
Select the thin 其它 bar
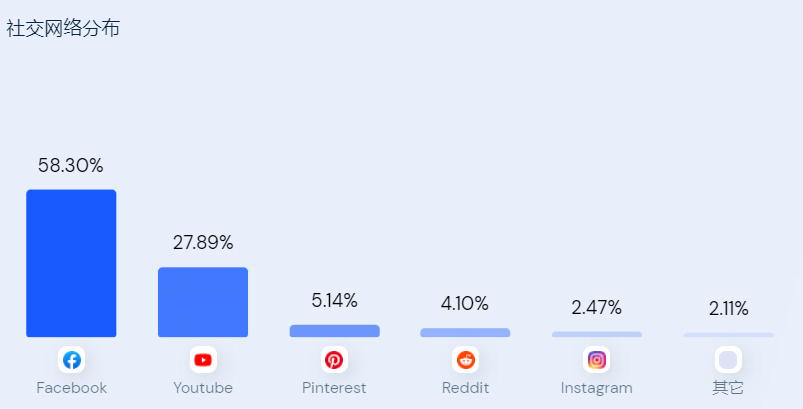(728, 335)
